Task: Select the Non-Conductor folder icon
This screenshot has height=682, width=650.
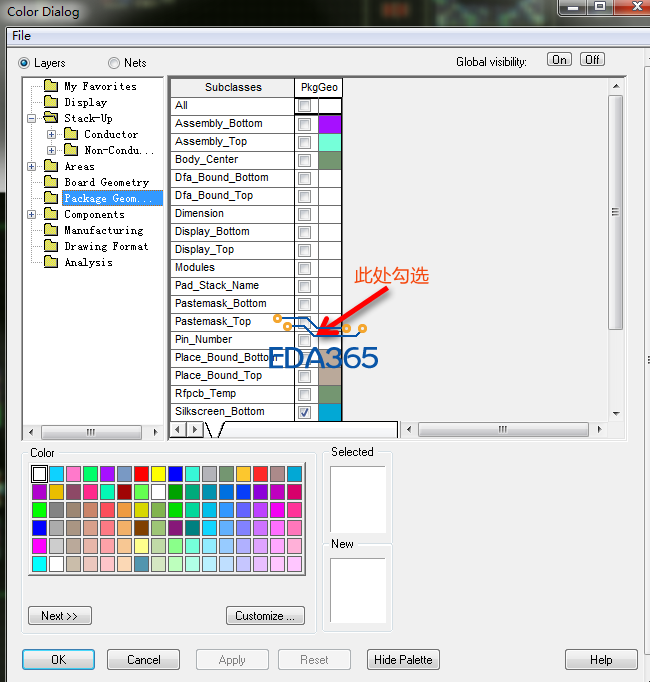Action: click(71, 150)
